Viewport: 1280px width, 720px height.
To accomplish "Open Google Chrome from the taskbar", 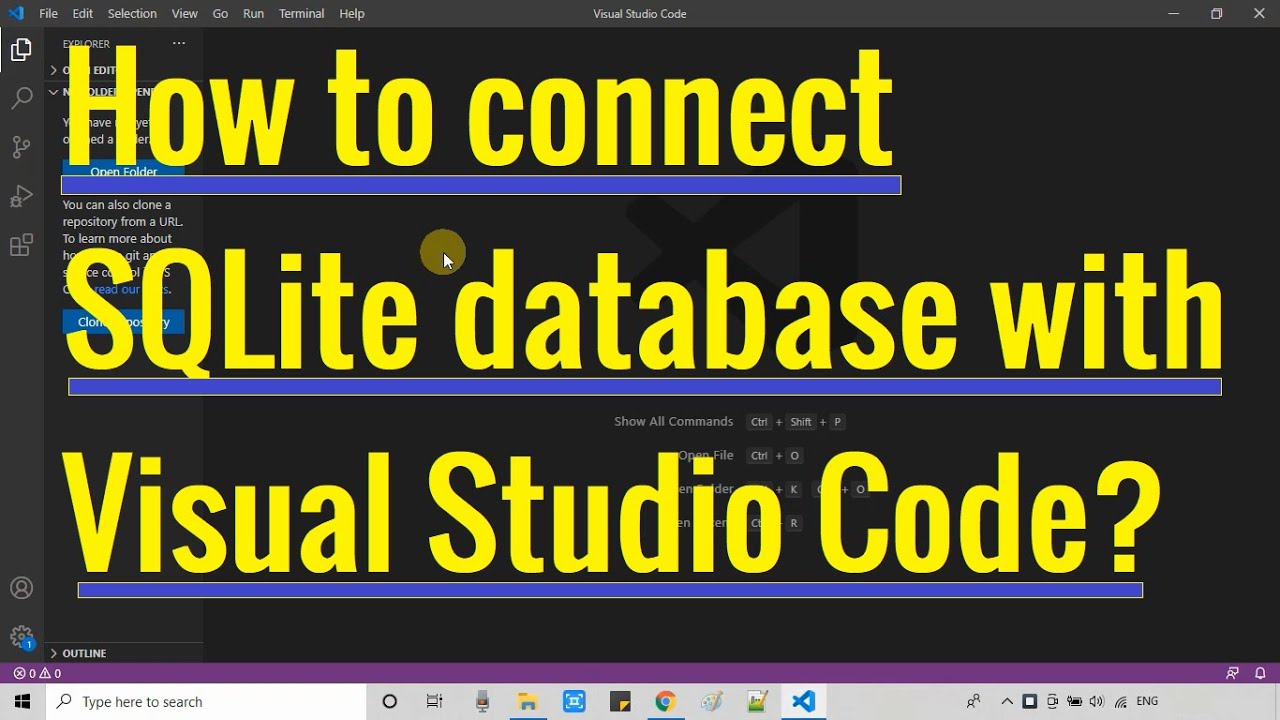I will pyautogui.click(x=665, y=702).
